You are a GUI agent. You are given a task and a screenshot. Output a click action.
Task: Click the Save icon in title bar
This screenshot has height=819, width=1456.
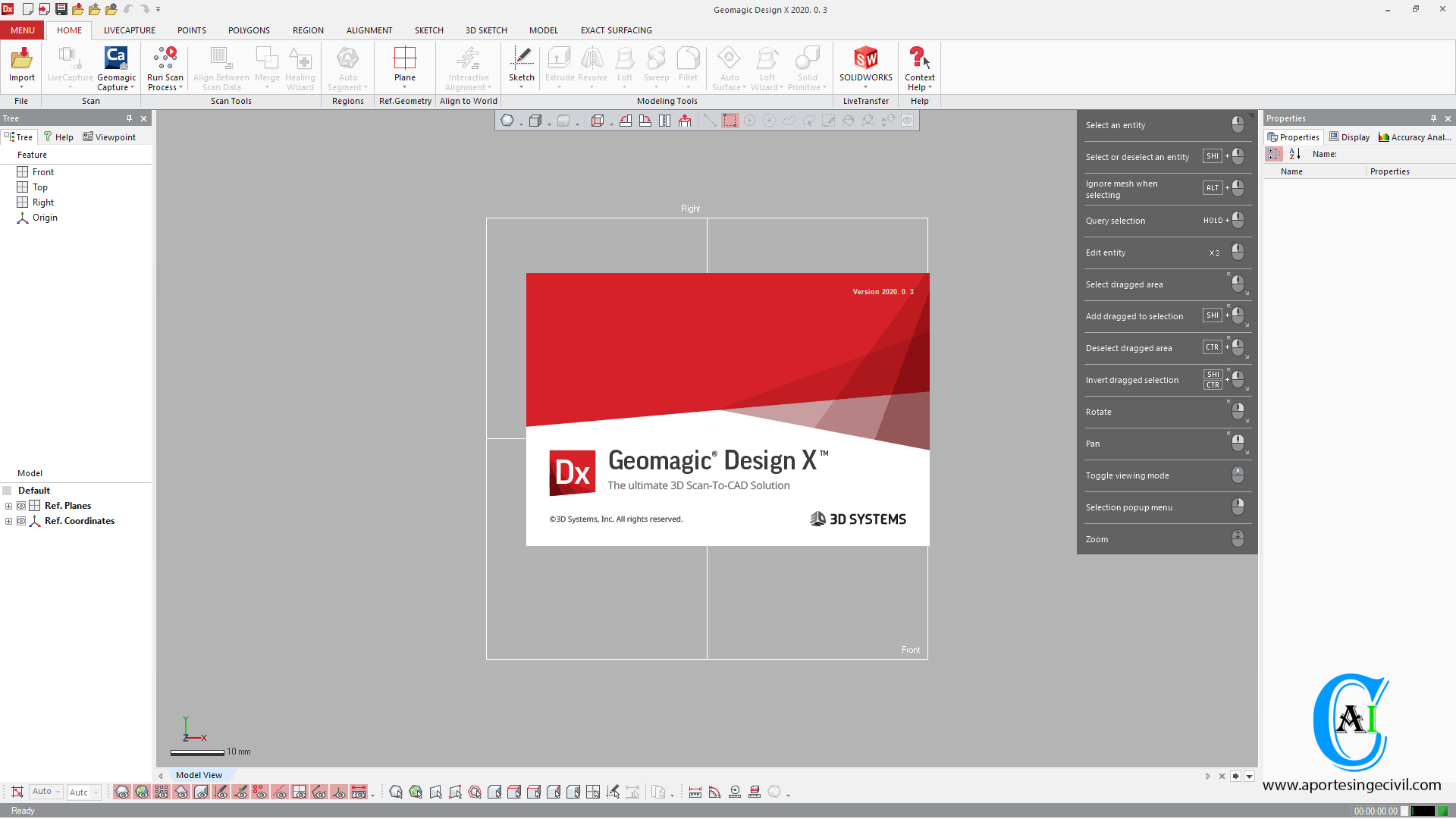pos(61,9)
